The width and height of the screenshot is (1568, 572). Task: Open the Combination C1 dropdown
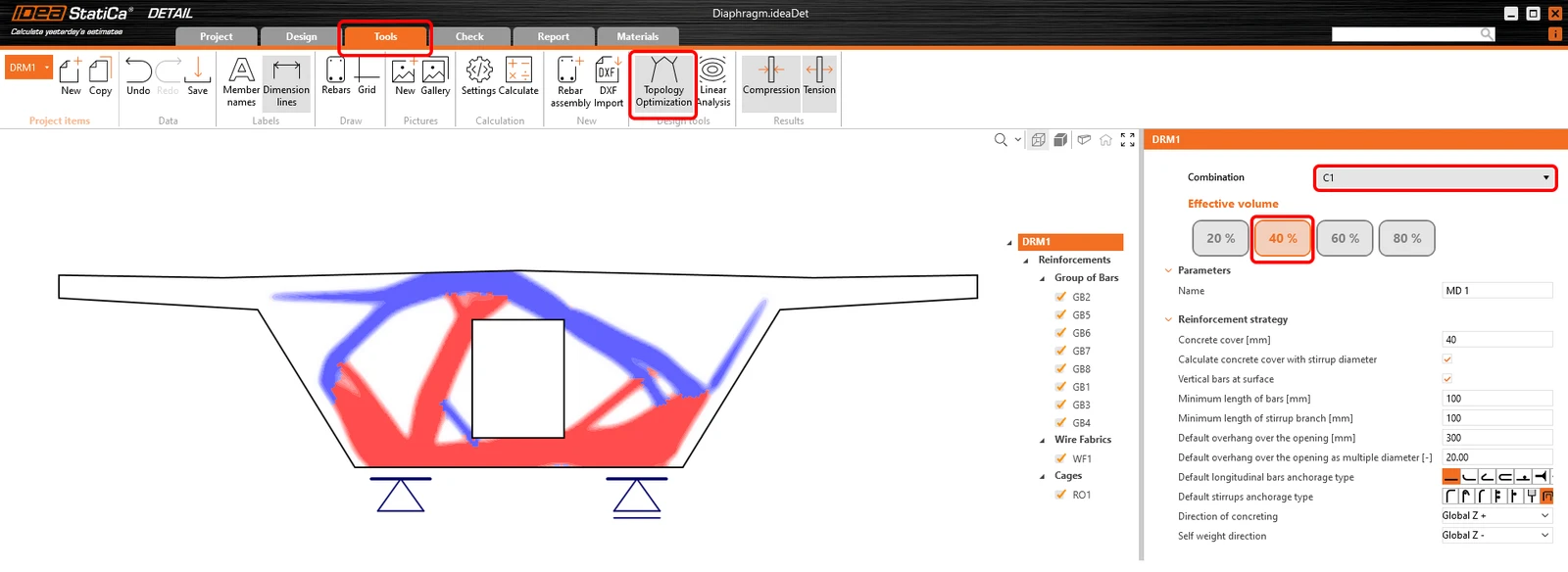(x=1435, y=178)
